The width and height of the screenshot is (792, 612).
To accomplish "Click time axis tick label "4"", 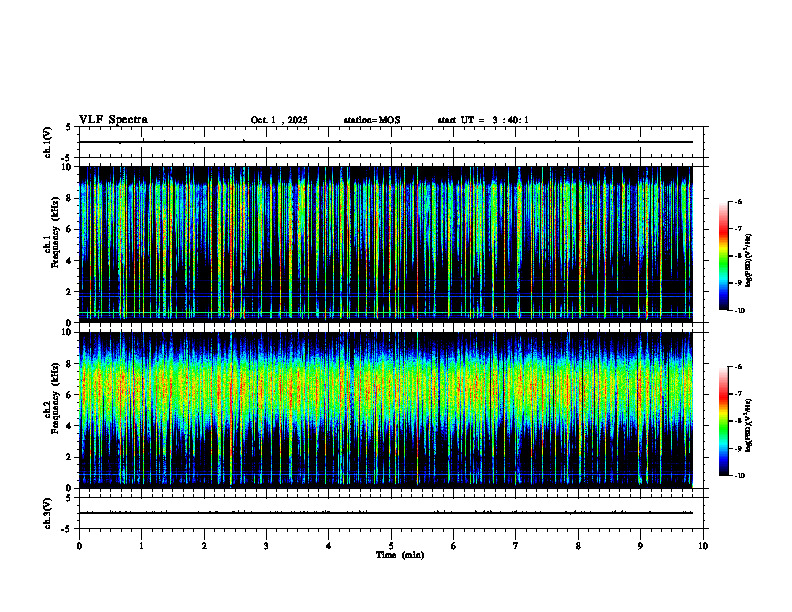I will 329,546.
